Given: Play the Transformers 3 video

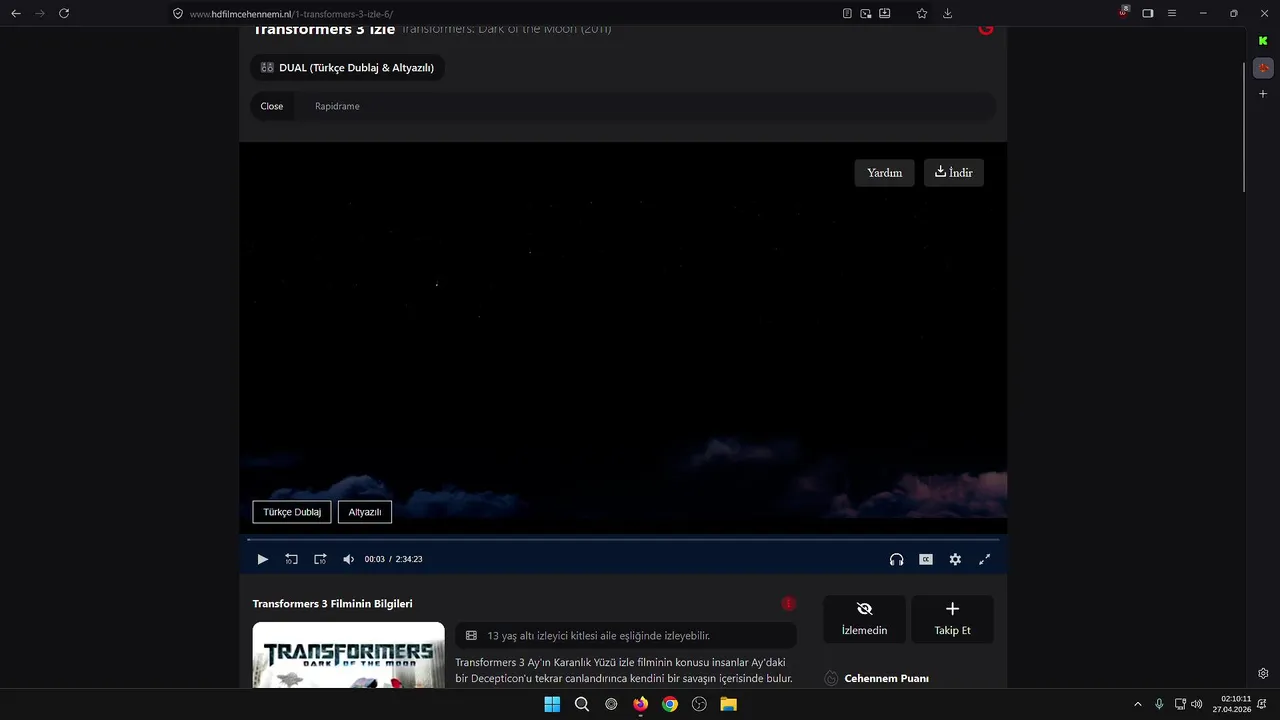Looking at the screenshot, I should pyautogui.click(x=262, y=559).
